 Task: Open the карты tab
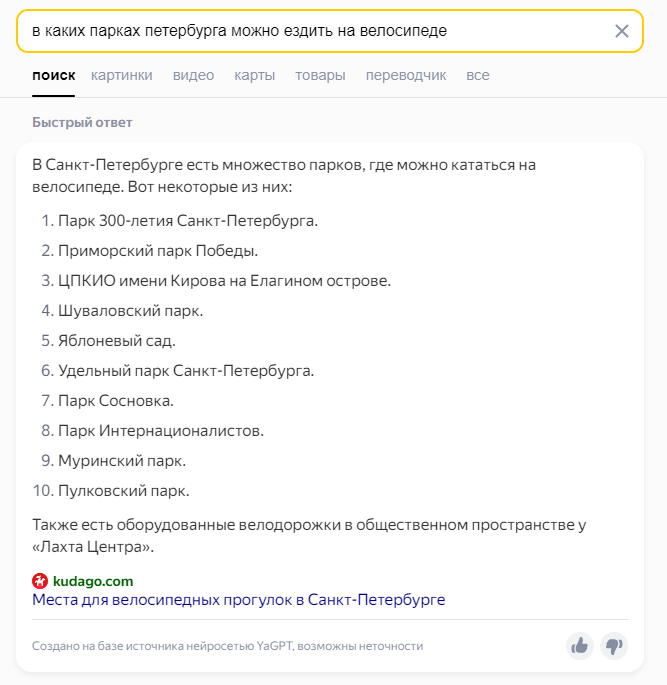pos(255,75)
